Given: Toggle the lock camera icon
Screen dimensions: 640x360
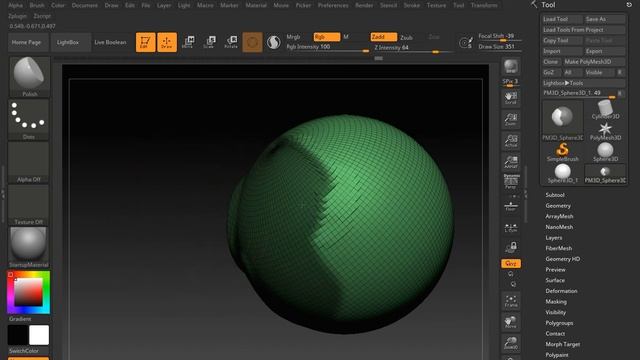Looking at the screenshot, I should tap(511, 247).
